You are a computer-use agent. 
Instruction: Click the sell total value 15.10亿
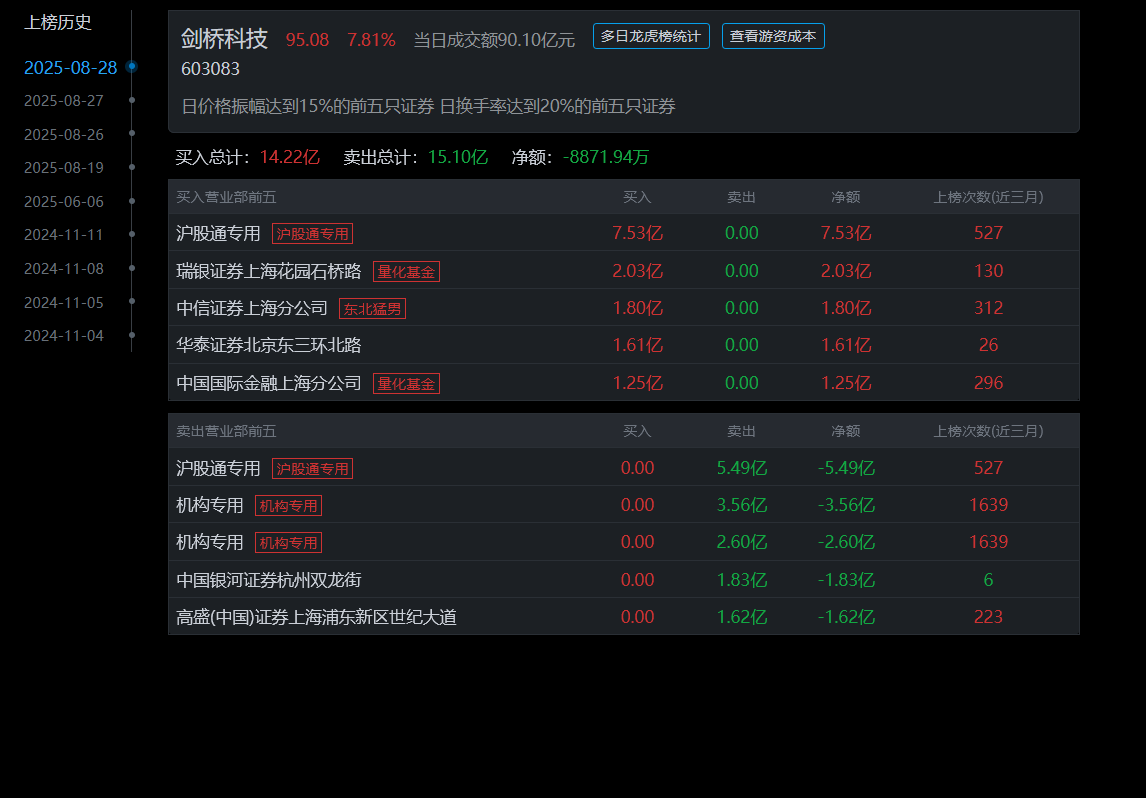pos(458,156)
